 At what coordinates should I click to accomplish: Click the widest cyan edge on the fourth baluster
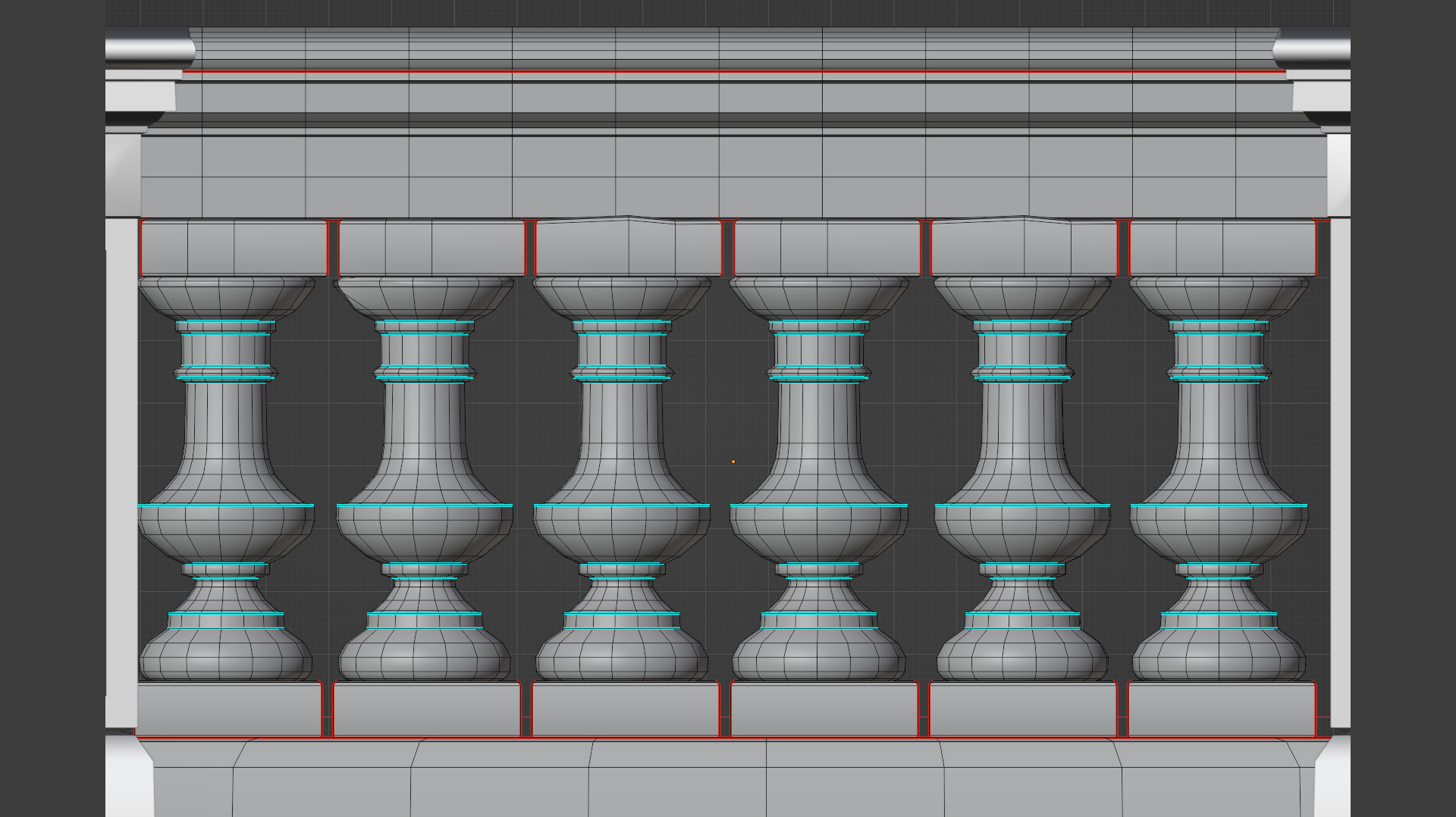819,506
